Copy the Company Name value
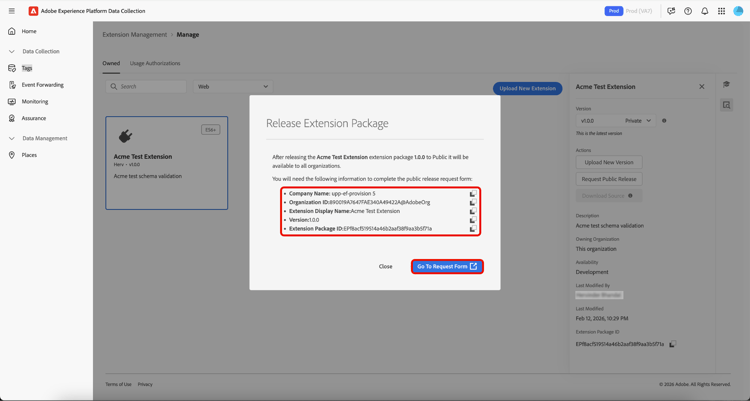Screen dimensions: 750x401 [x=473, y=194]
